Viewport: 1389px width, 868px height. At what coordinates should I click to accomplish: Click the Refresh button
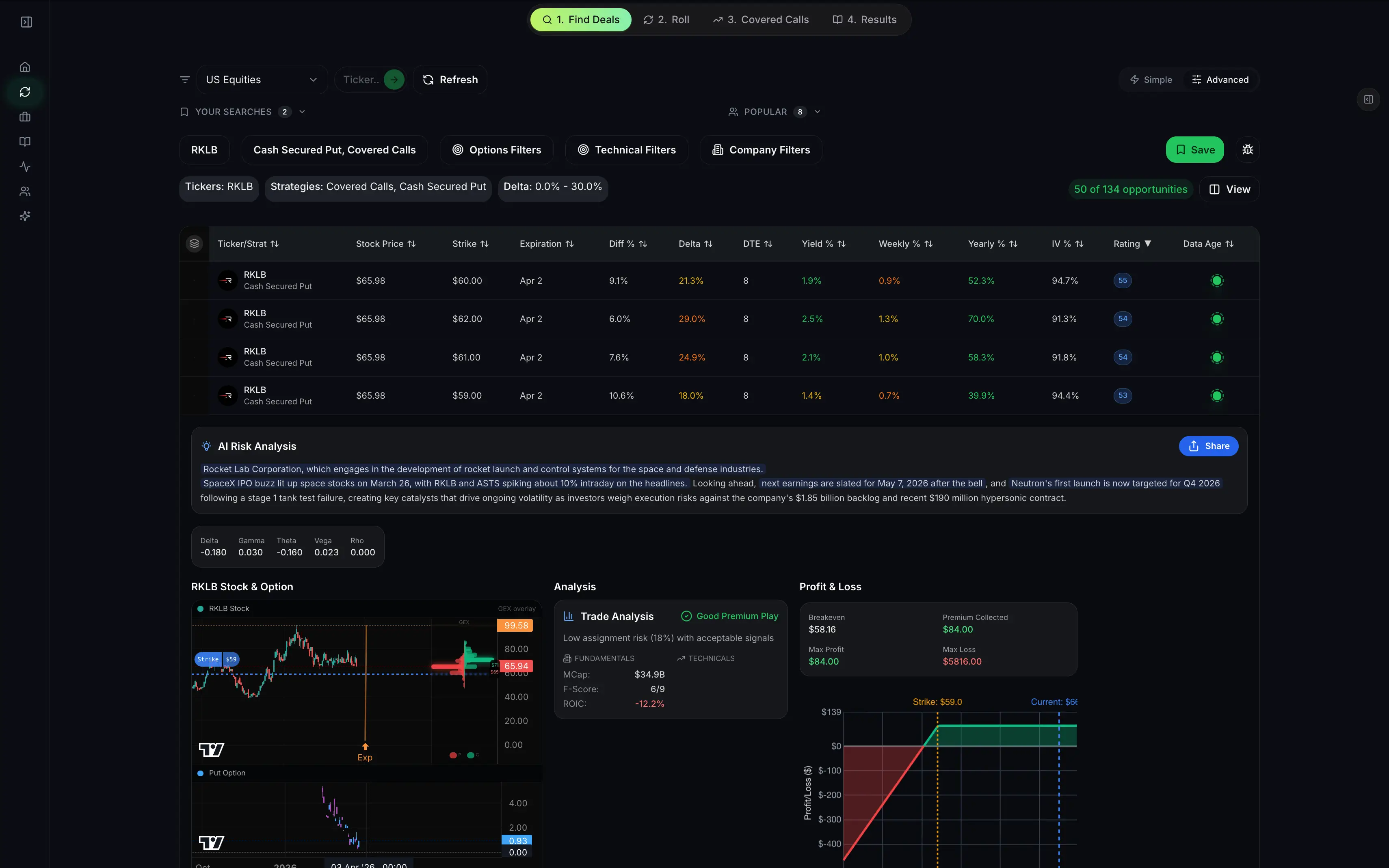tap(450, 80)
